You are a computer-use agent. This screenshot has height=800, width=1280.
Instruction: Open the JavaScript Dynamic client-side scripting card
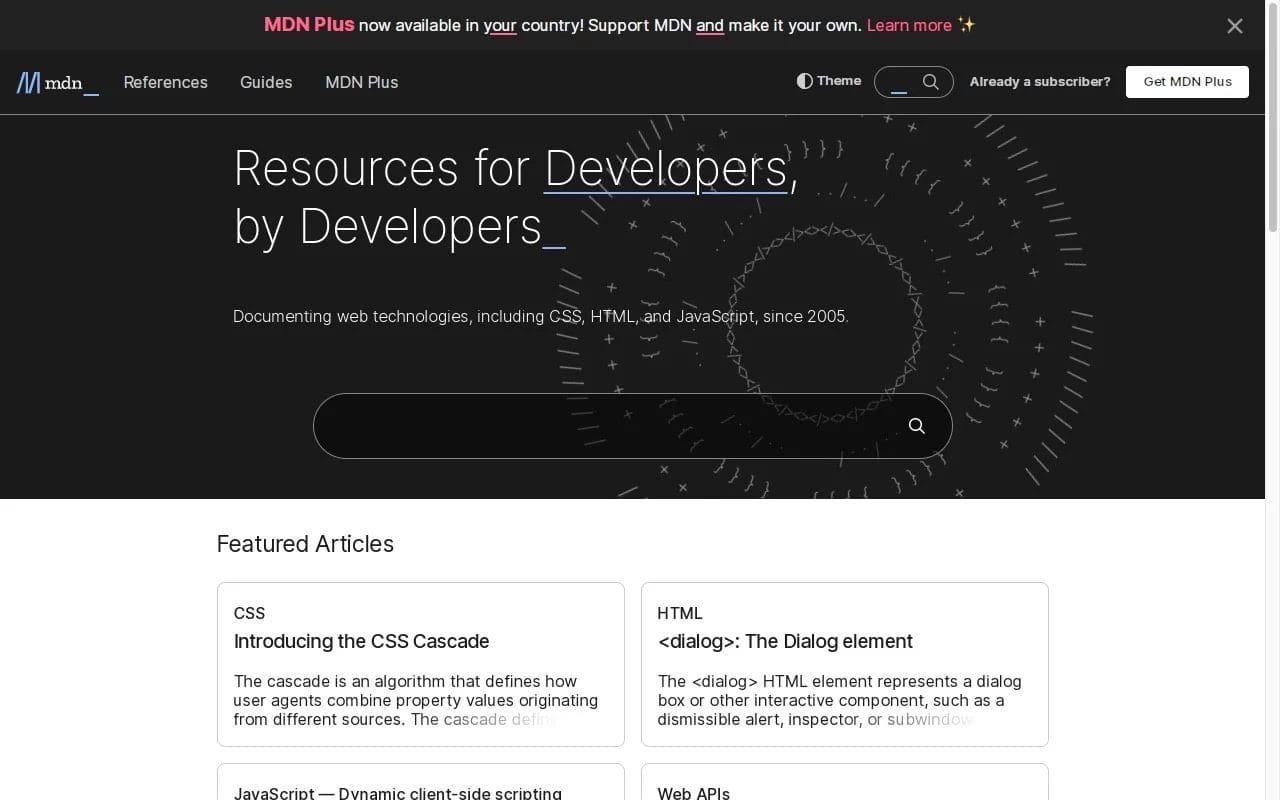pyautogui.click(x=397, y=793)
